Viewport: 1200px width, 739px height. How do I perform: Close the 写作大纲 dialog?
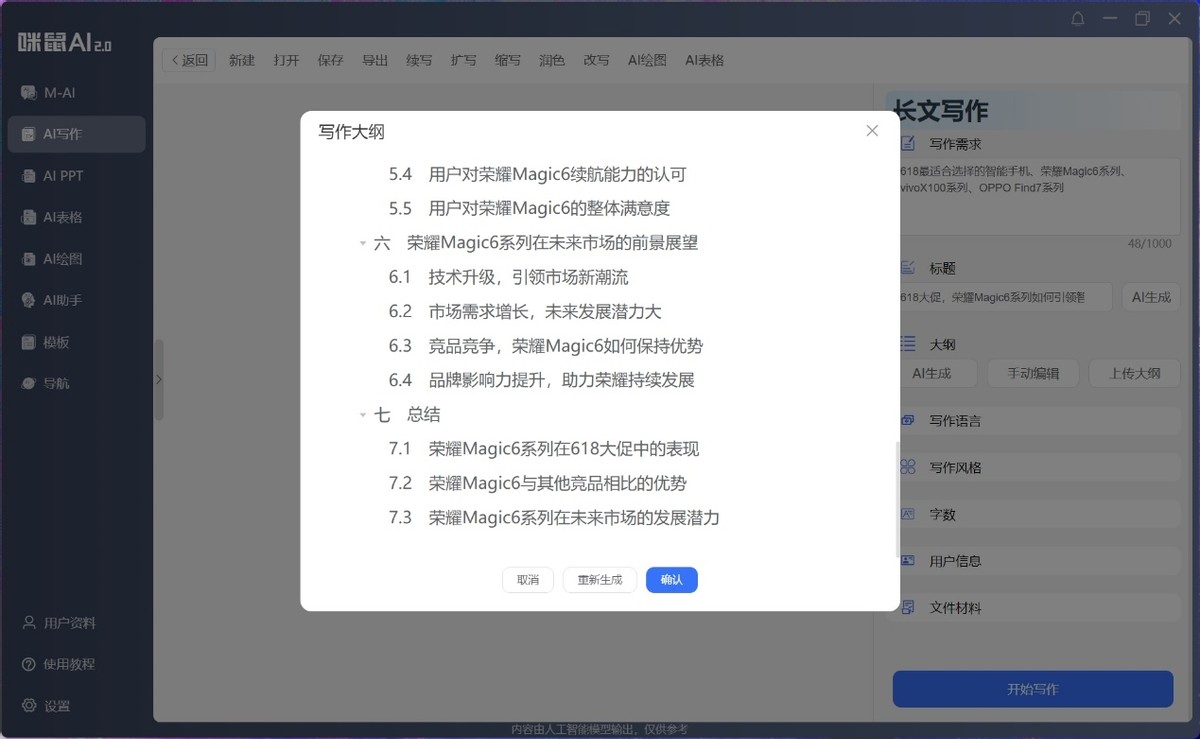[x=872, y=131]
